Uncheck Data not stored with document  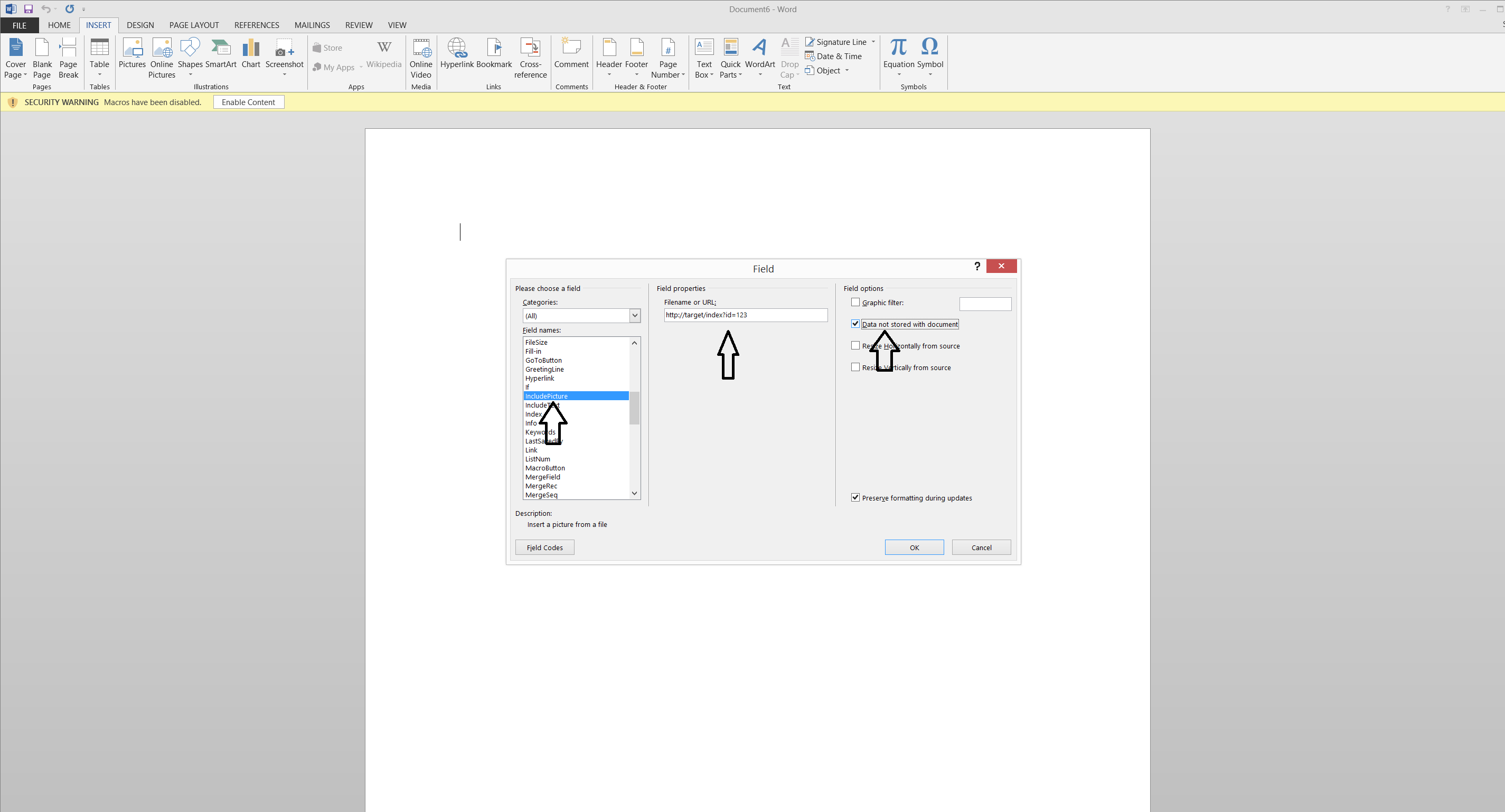click(855, 324)
